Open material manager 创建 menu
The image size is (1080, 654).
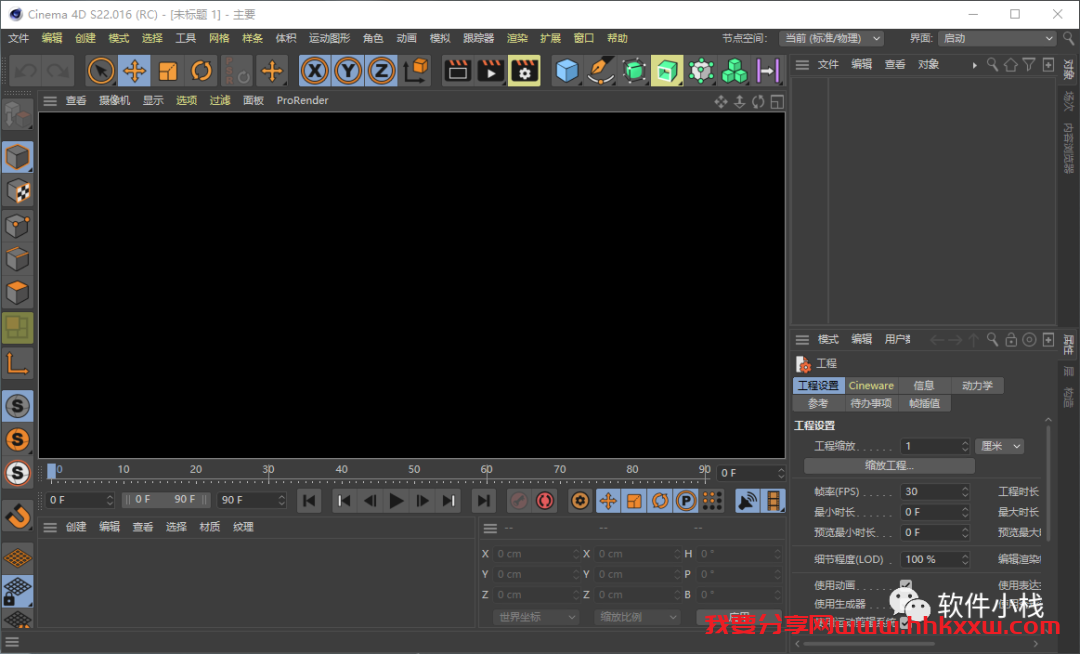point(76,527)
